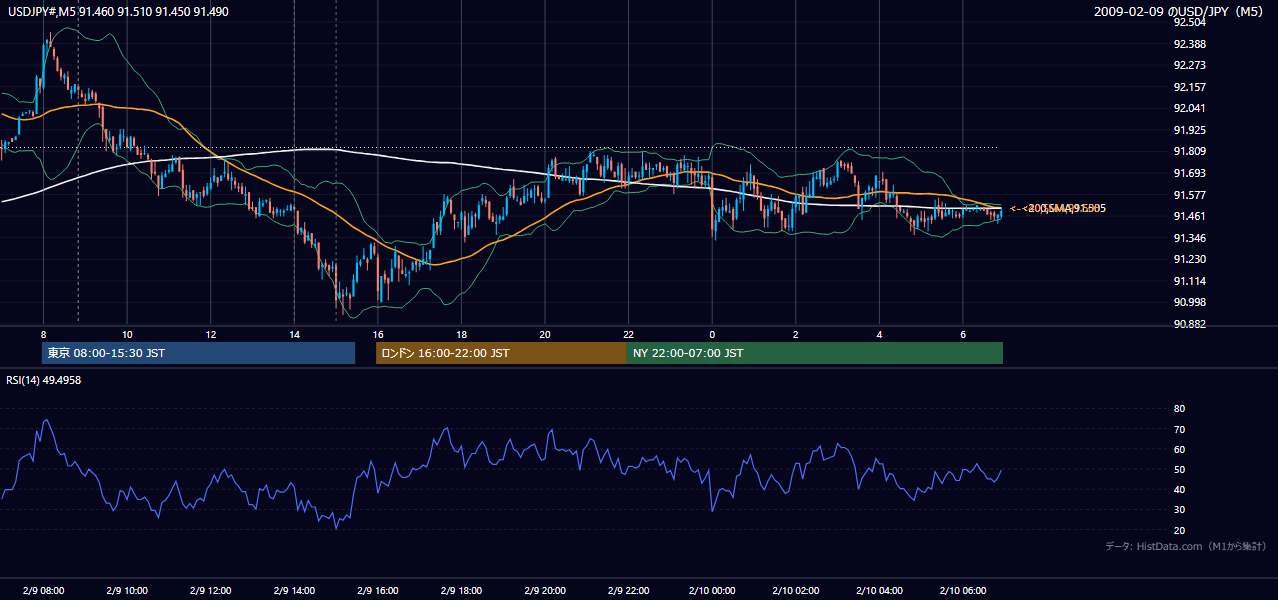Click the 92.157 price axis label
The height and width of the screenshot is (600, 1278).
[x=1189, y=87]
